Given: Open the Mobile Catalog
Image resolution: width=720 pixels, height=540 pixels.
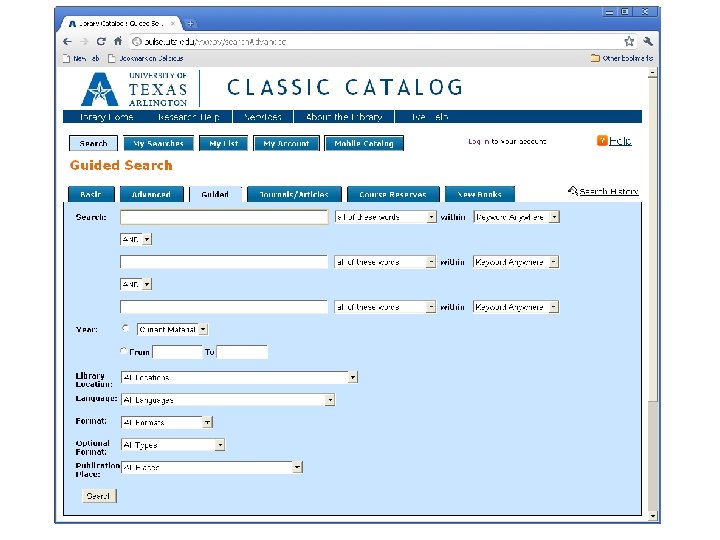Looking at the screenshot, I should tap(364, 143).
